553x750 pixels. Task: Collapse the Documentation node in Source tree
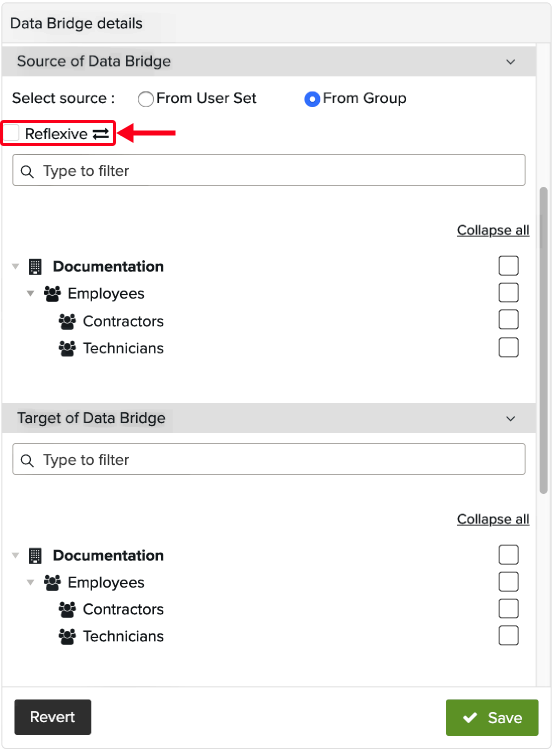point(15,266)
